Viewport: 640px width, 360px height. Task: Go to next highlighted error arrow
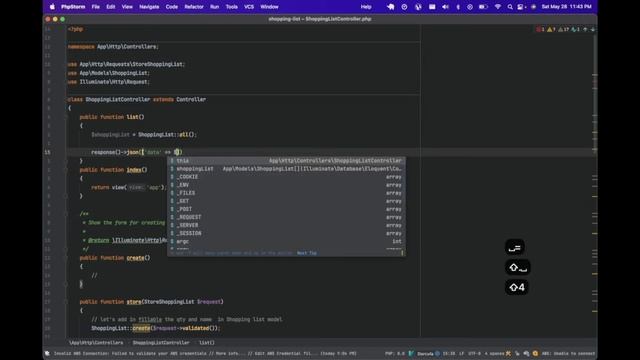click(x=593, y=29)
